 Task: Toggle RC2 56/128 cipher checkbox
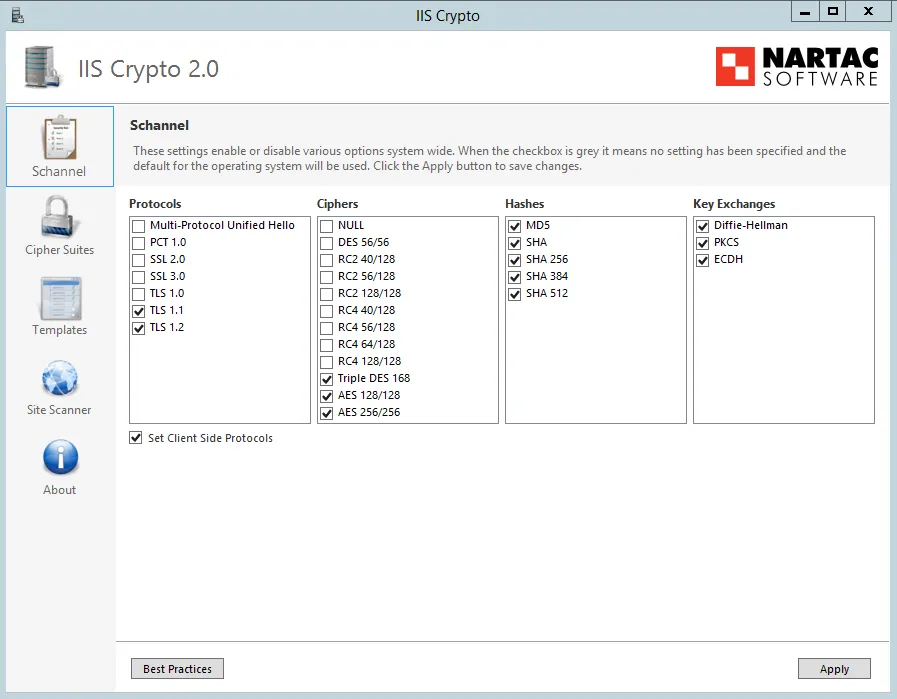point(327,277)
